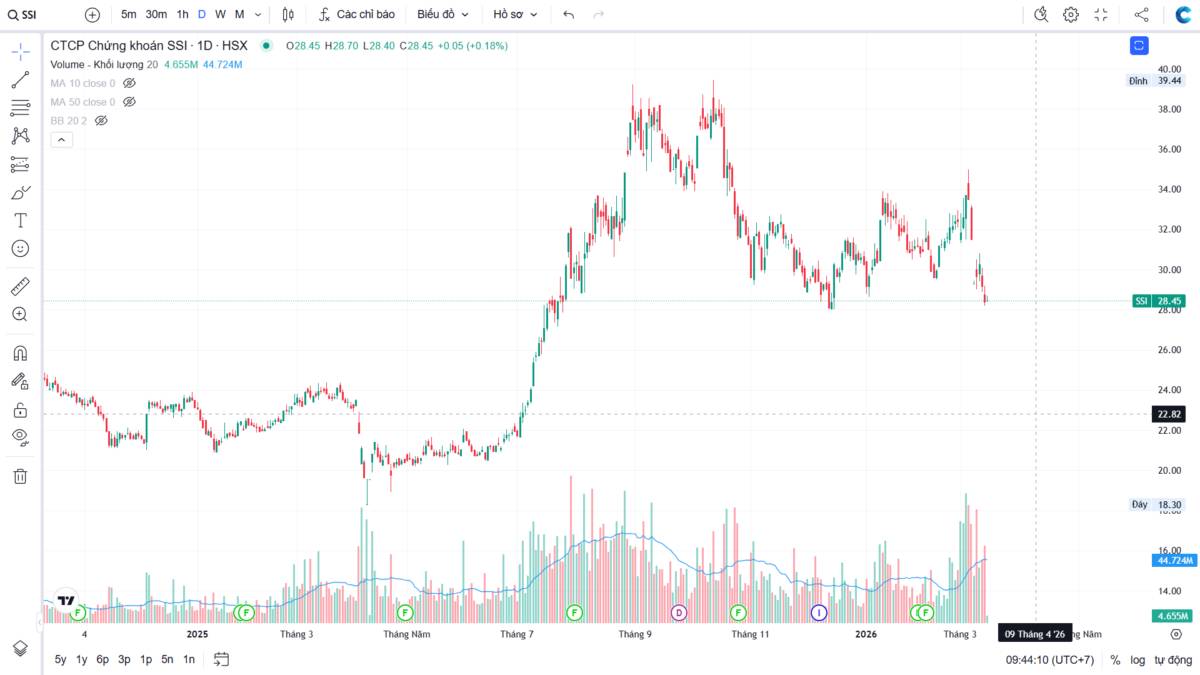Click the blue C logo icon
The height and width of the screenshot is (675, 1200).
1183,15
